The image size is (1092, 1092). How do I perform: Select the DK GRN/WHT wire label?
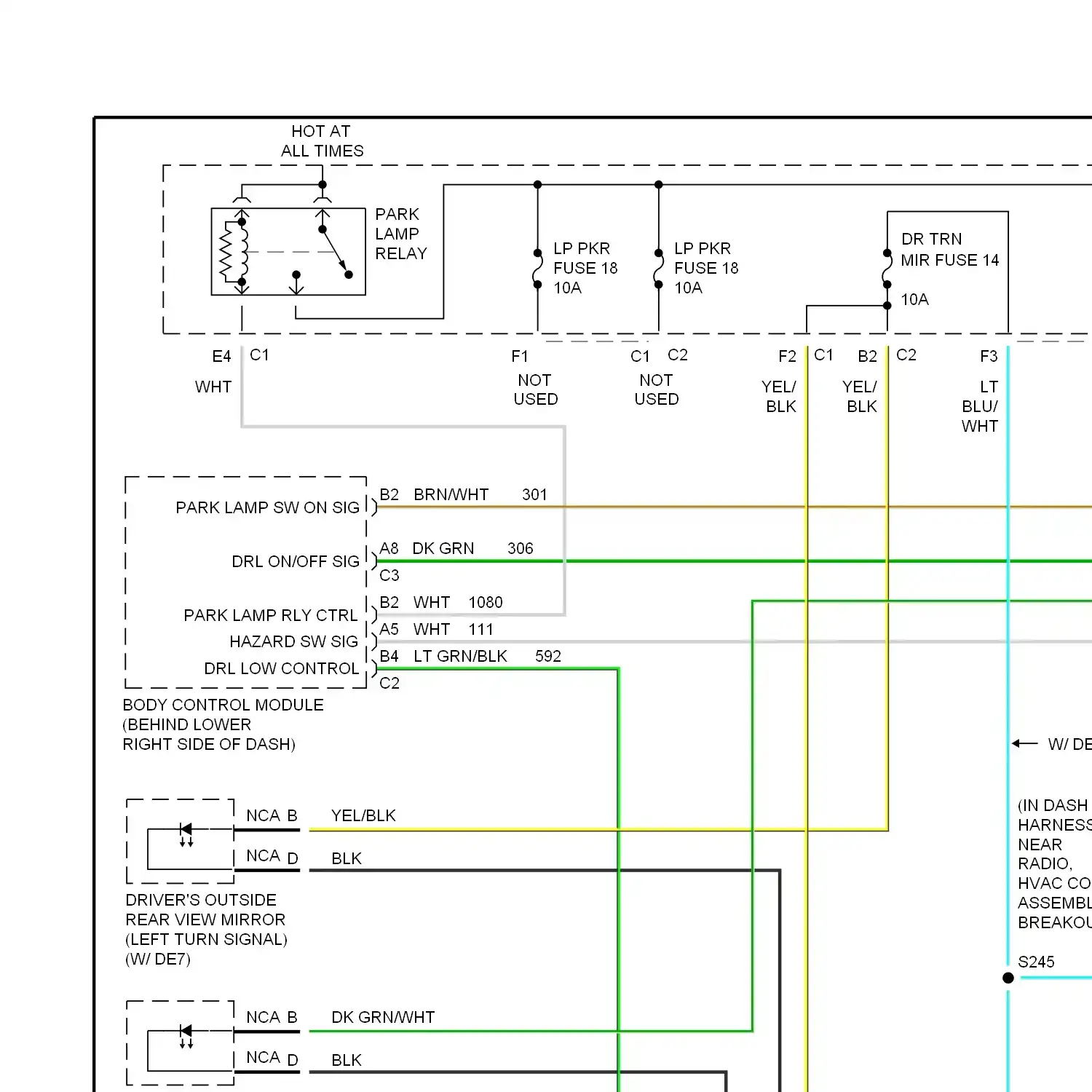click(383, 1017)
